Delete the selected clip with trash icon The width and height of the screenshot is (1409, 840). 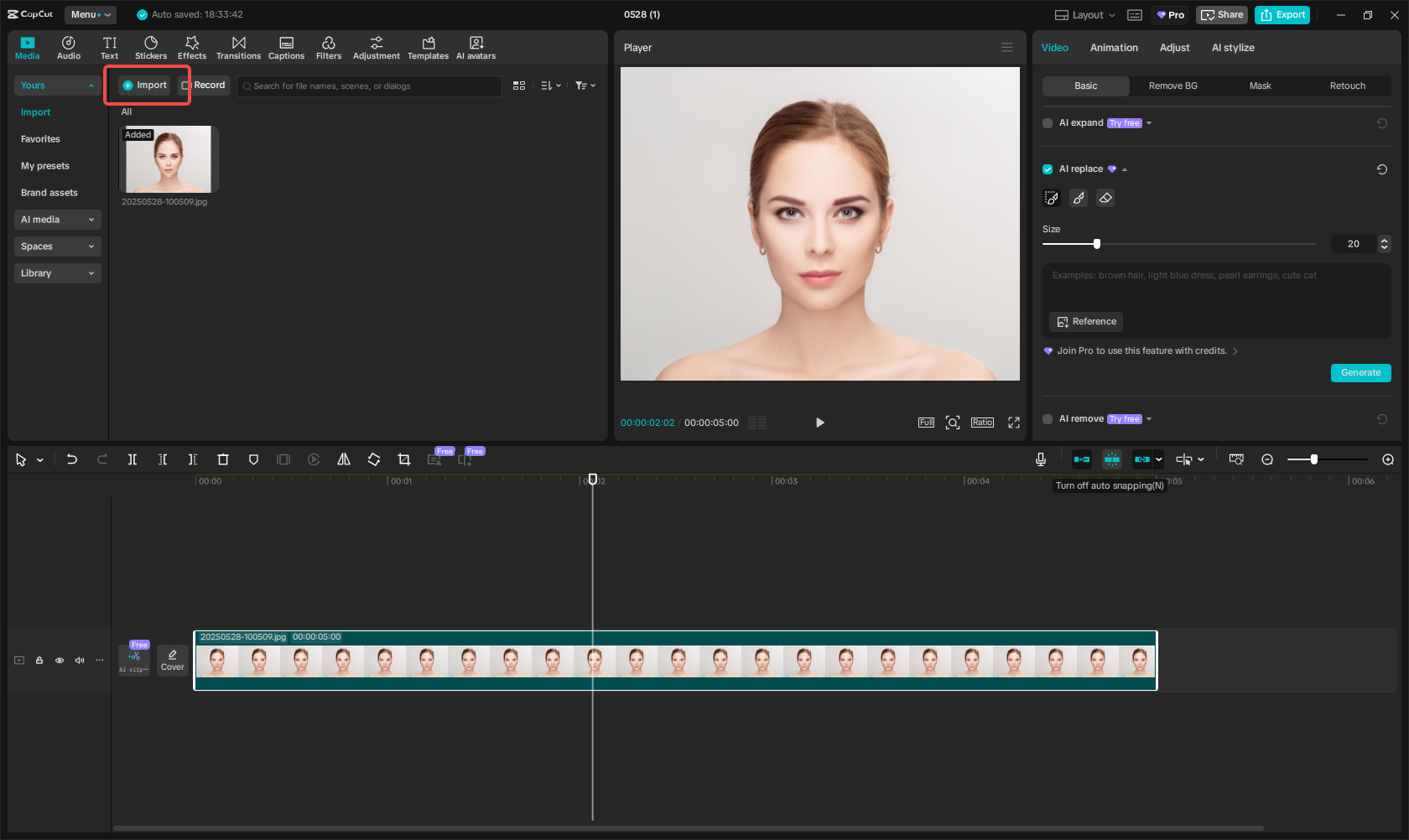coord(223,459)
